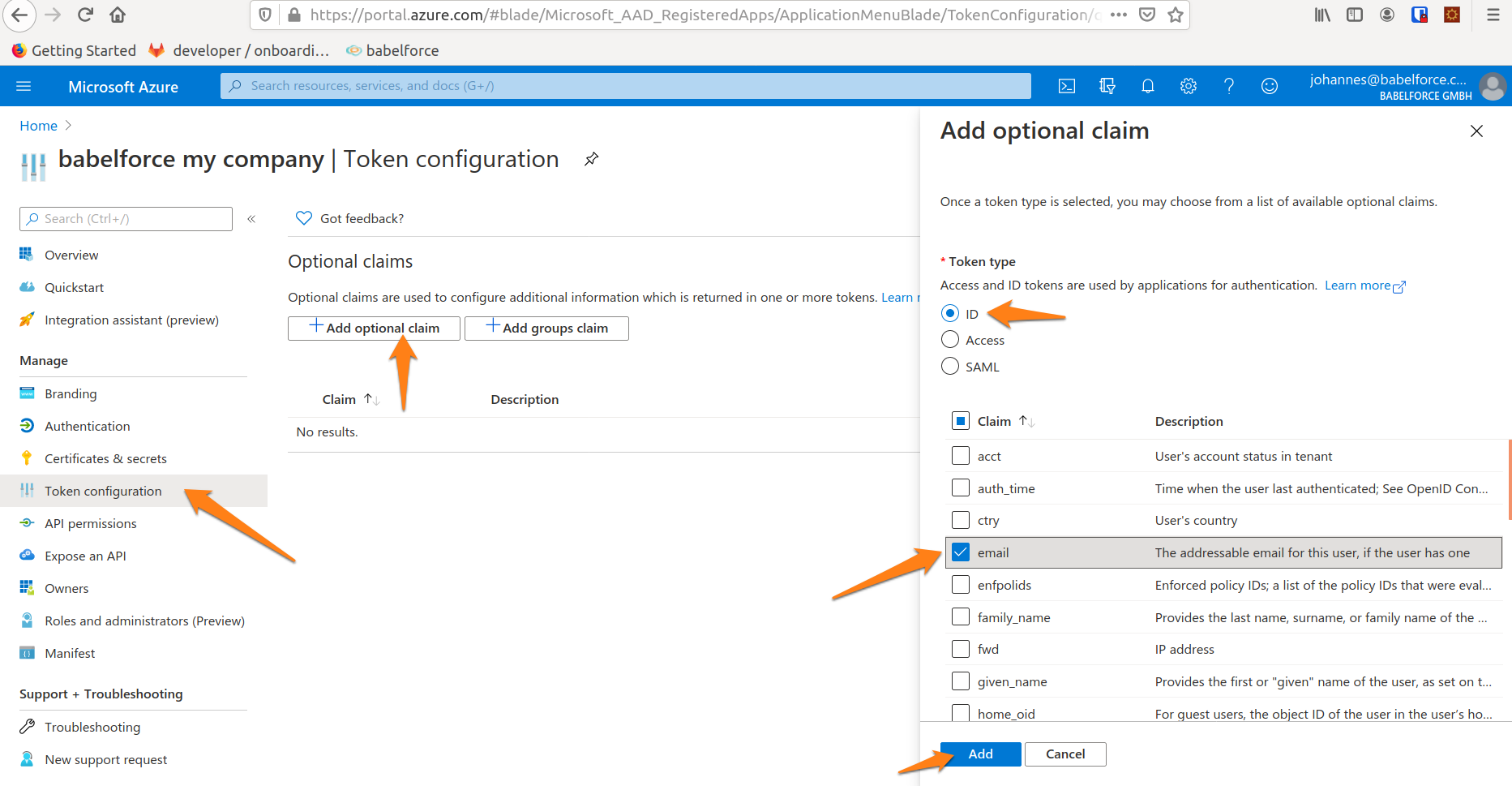This screenshot has width=1512, height=786.
Task: Open directory and subscription filter icon
Action: pyautogui.click(x=1107, y=86)
